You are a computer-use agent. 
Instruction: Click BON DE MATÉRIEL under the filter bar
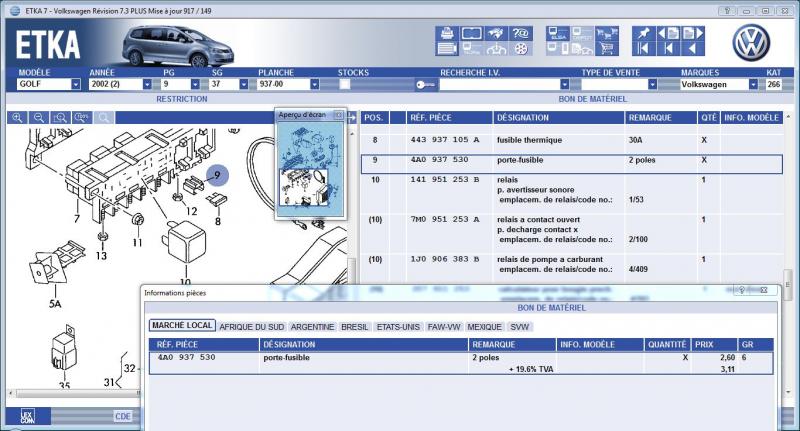(592, 99)
